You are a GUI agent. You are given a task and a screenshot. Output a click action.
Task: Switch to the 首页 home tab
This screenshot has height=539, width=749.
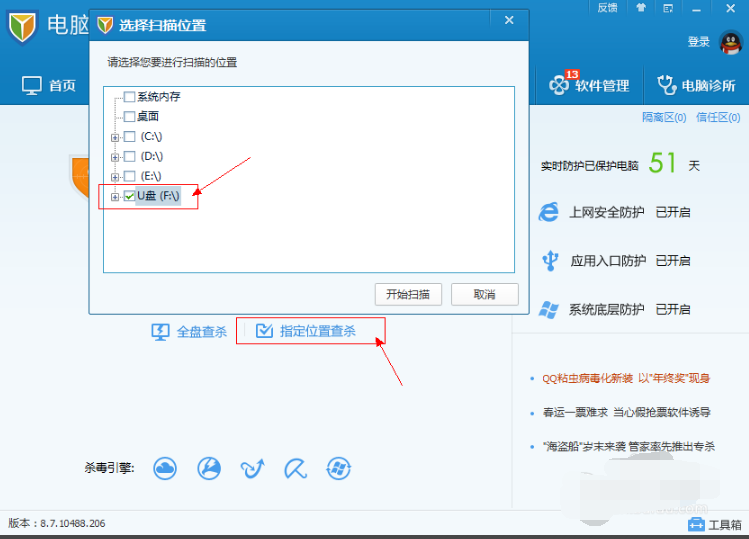(x=50, y=85)
